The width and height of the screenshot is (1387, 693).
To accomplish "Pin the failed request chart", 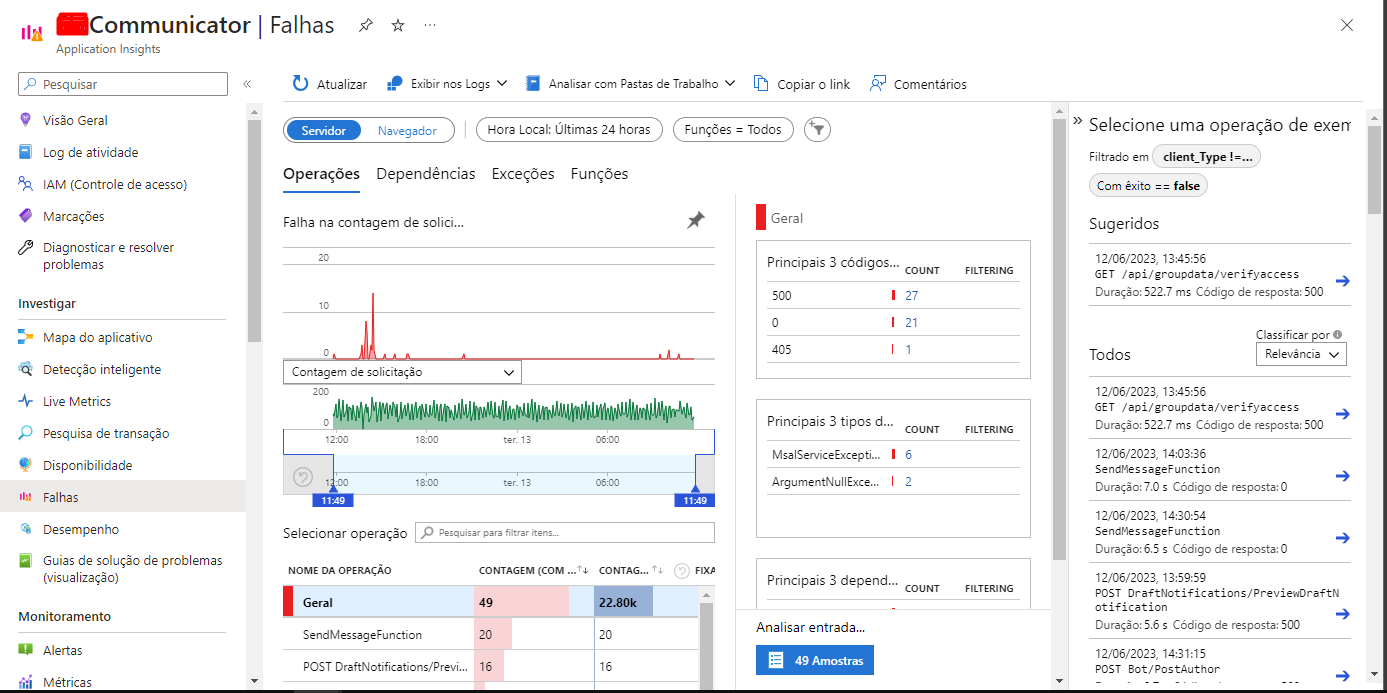I will click(x=695, y=222).
